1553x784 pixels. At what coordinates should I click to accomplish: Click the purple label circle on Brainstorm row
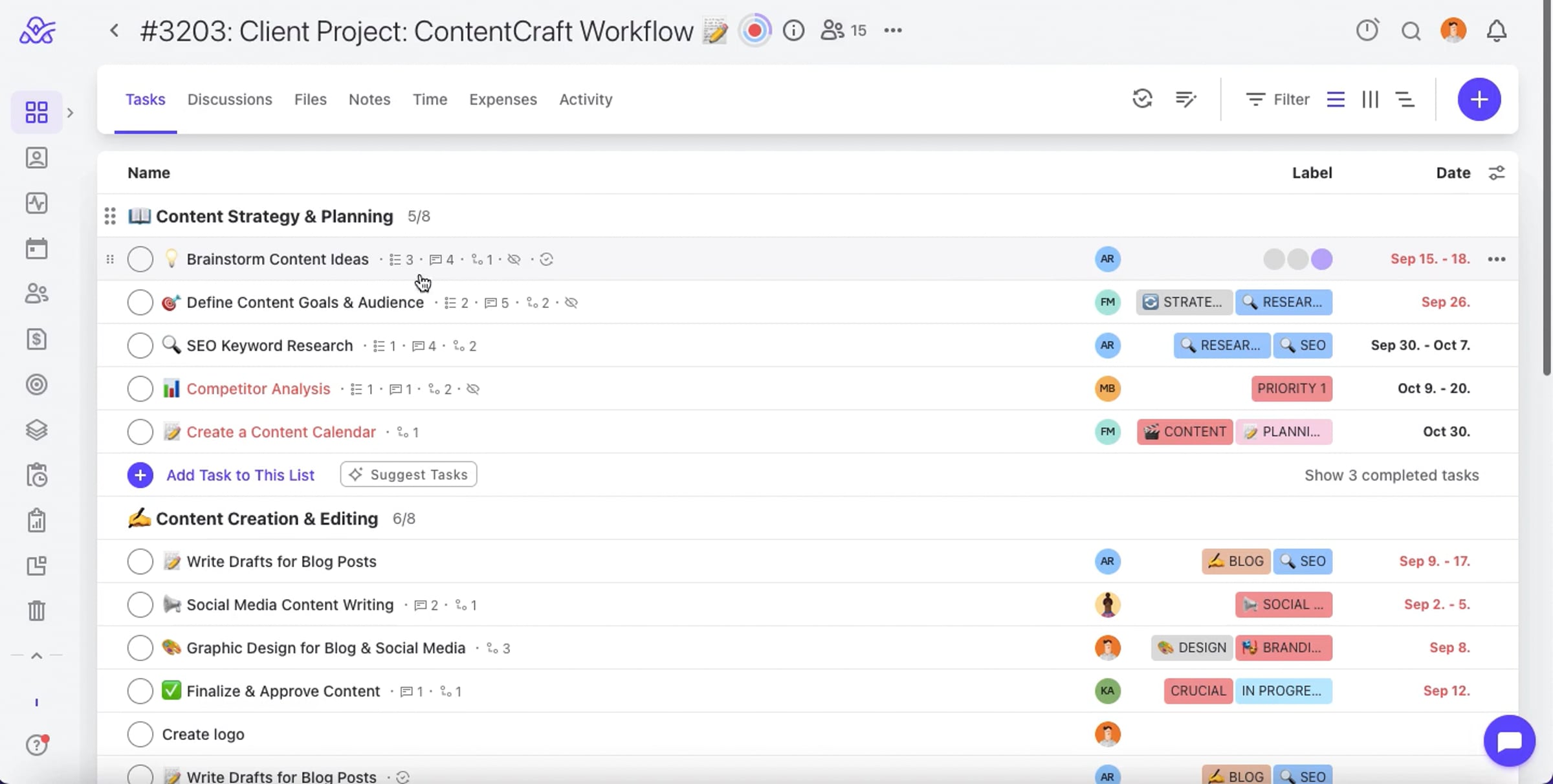pos(1322,259)
